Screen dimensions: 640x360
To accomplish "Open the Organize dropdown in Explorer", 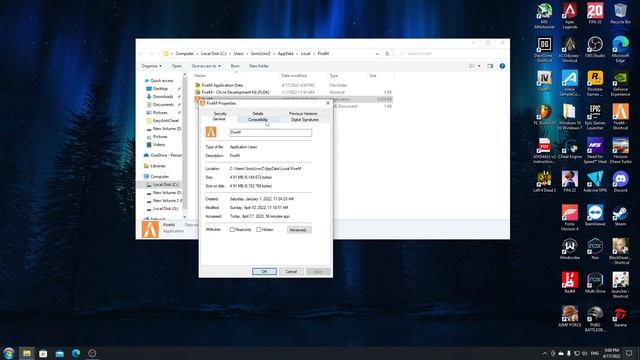I will click(x=151, y=66).
